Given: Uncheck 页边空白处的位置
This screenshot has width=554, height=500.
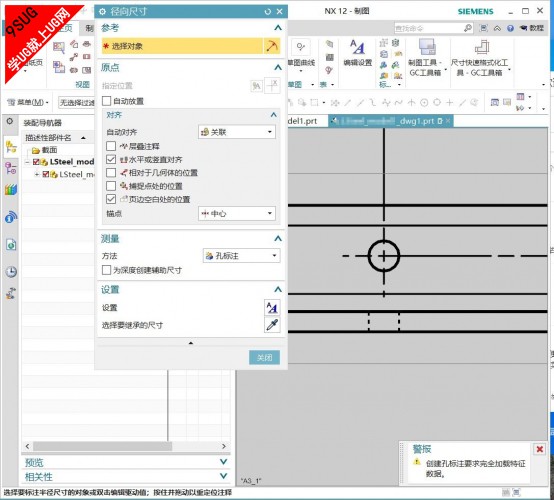Looking at the screenshot, I should tap(111, 199).
